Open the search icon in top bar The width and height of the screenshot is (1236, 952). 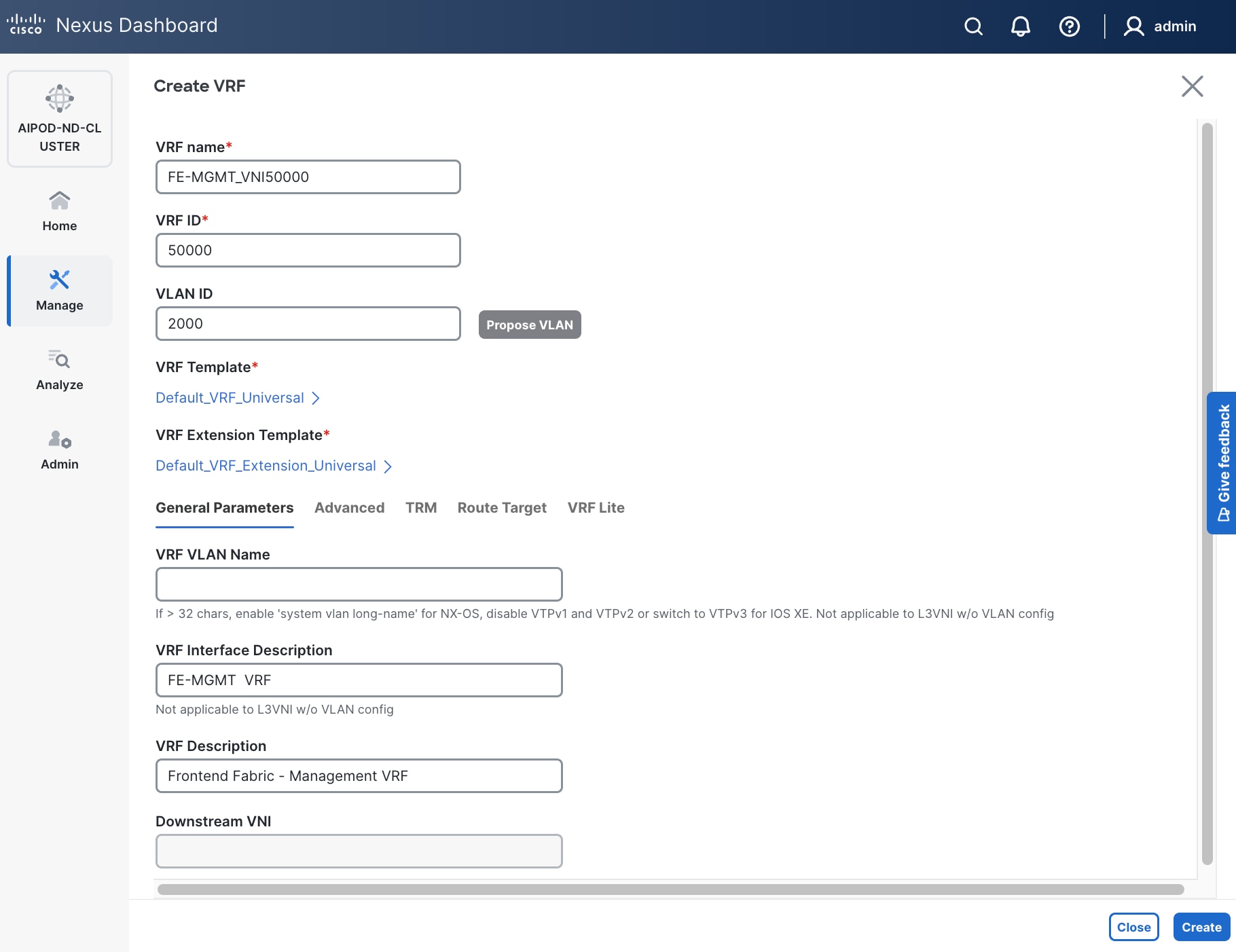pos(973,26)
